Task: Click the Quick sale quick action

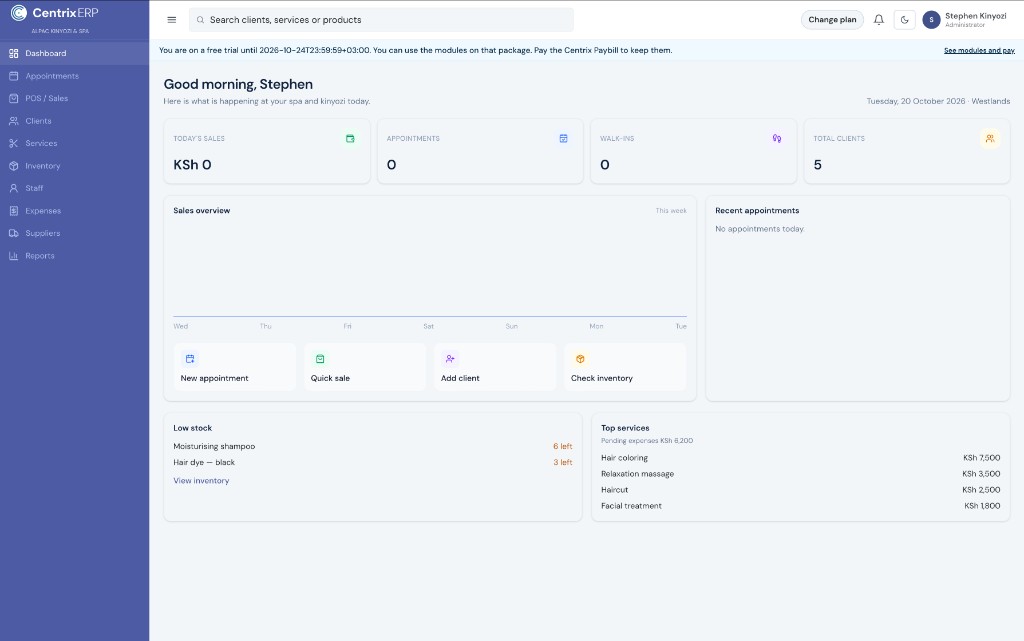Action: tap(364, 367)
